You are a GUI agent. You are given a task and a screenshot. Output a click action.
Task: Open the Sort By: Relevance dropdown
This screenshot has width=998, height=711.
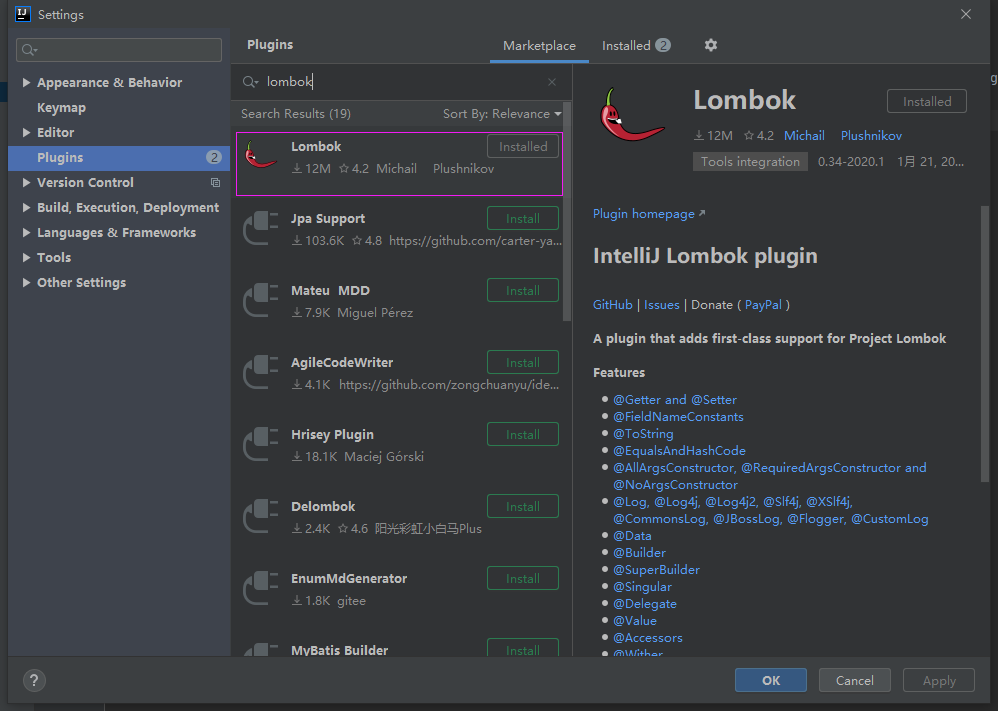click(502, 114)
